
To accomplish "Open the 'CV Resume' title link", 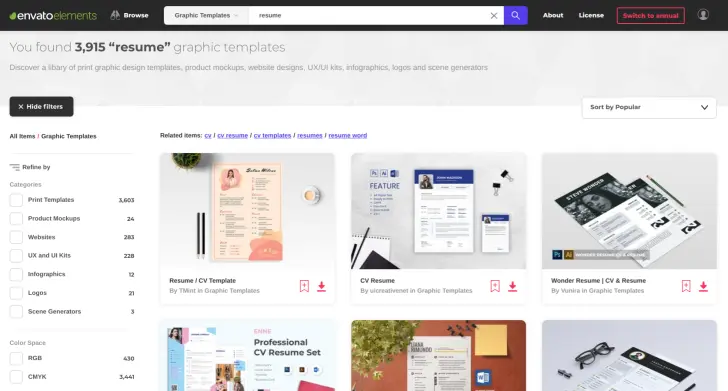I will [377, 280].
